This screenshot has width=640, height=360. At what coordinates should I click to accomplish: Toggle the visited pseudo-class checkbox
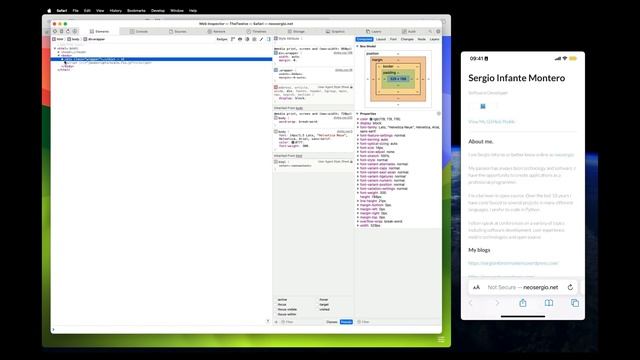pos(317,309)
